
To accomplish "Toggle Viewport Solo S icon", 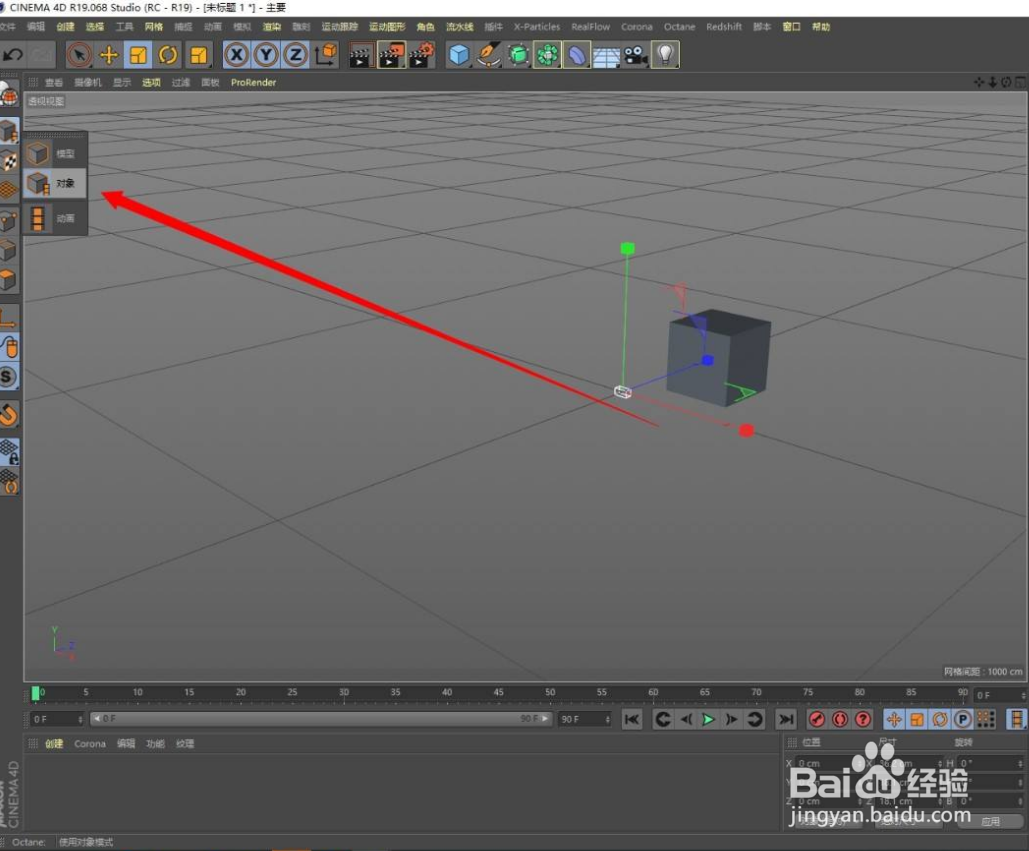I will [x=9, y=377].
